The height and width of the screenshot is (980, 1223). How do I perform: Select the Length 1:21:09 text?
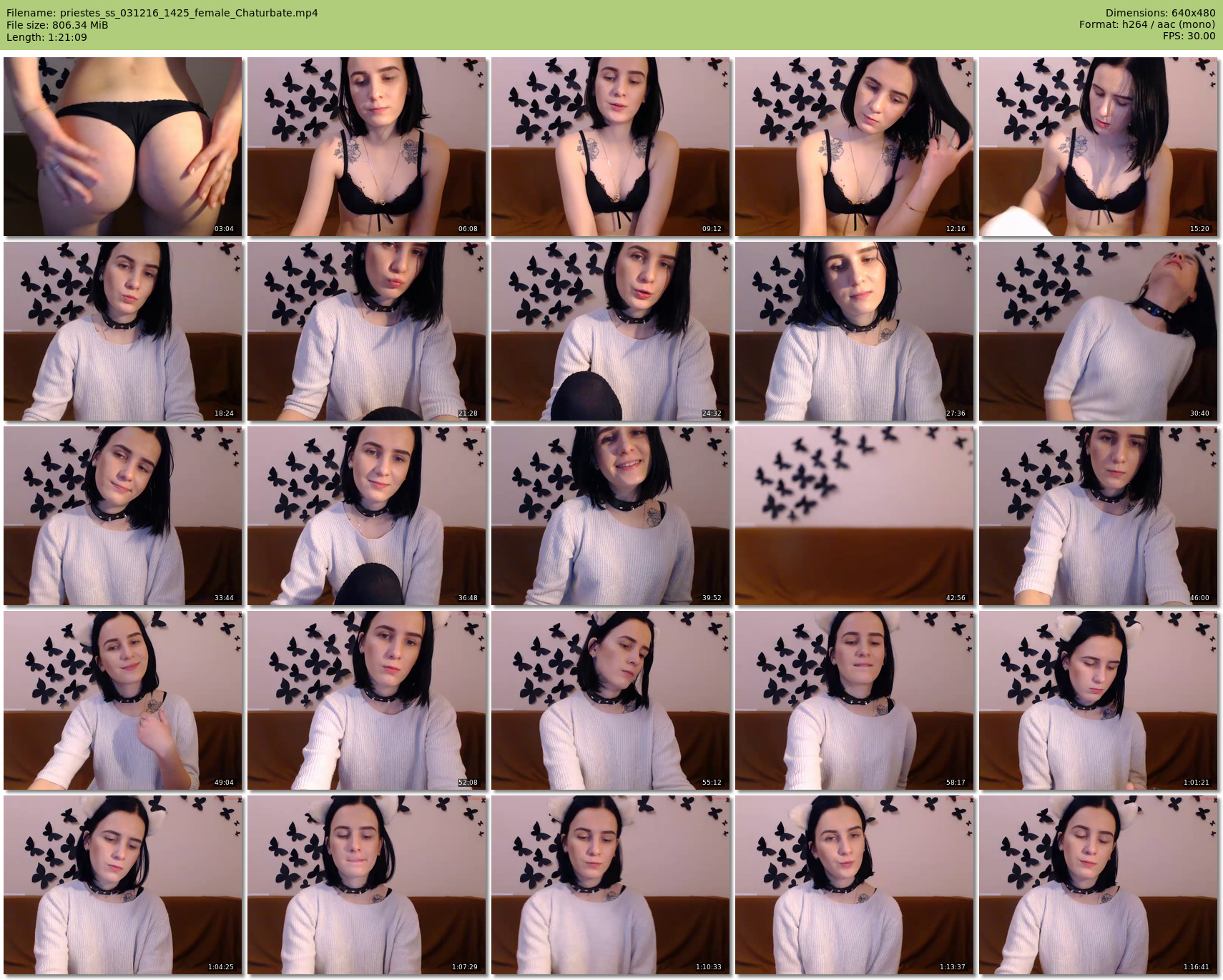coord(46,37)
